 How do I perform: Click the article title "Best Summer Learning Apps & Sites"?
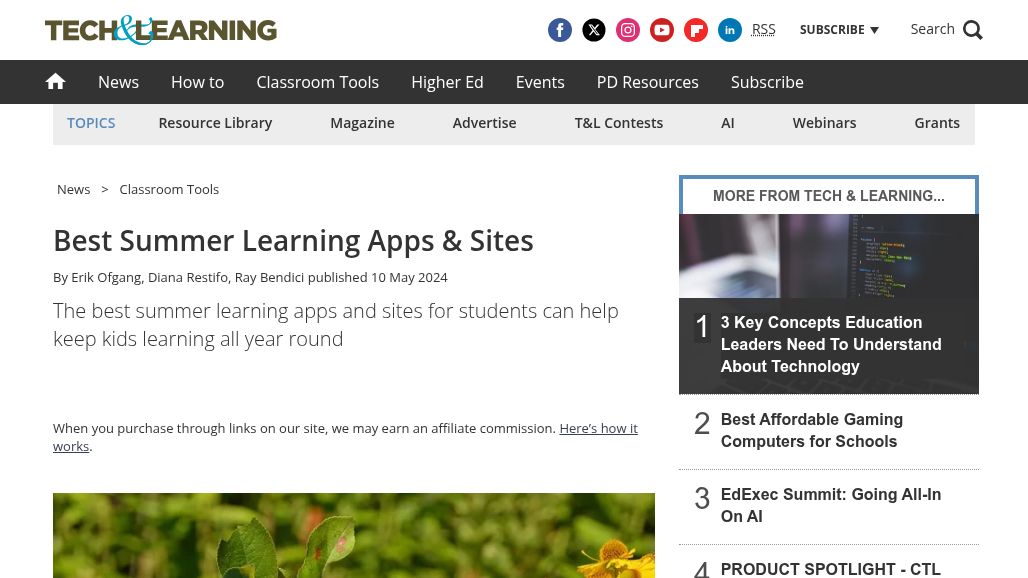point(293,241)
